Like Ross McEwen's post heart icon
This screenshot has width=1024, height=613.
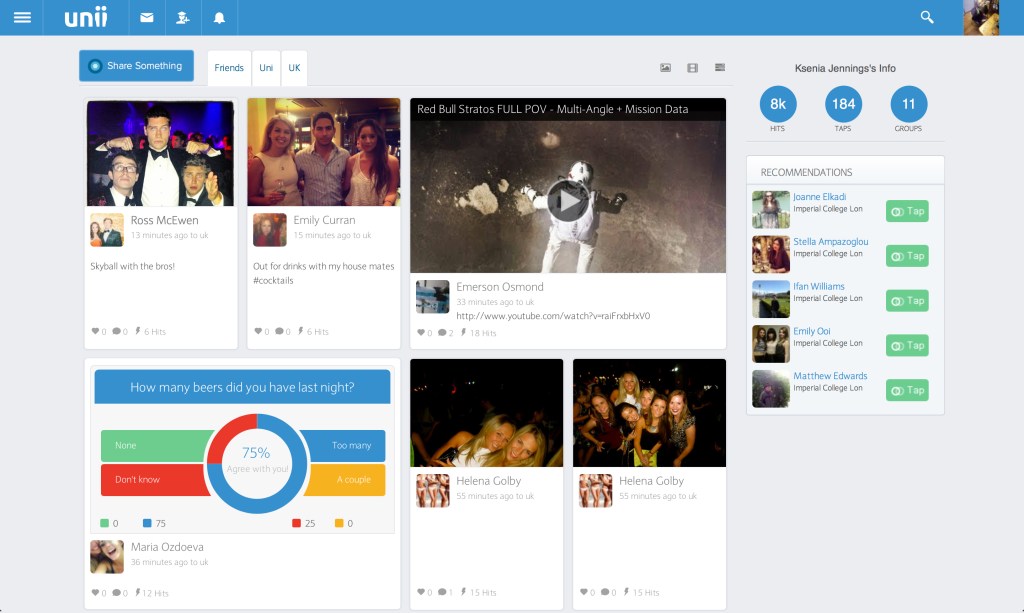(x=95, y=332)
